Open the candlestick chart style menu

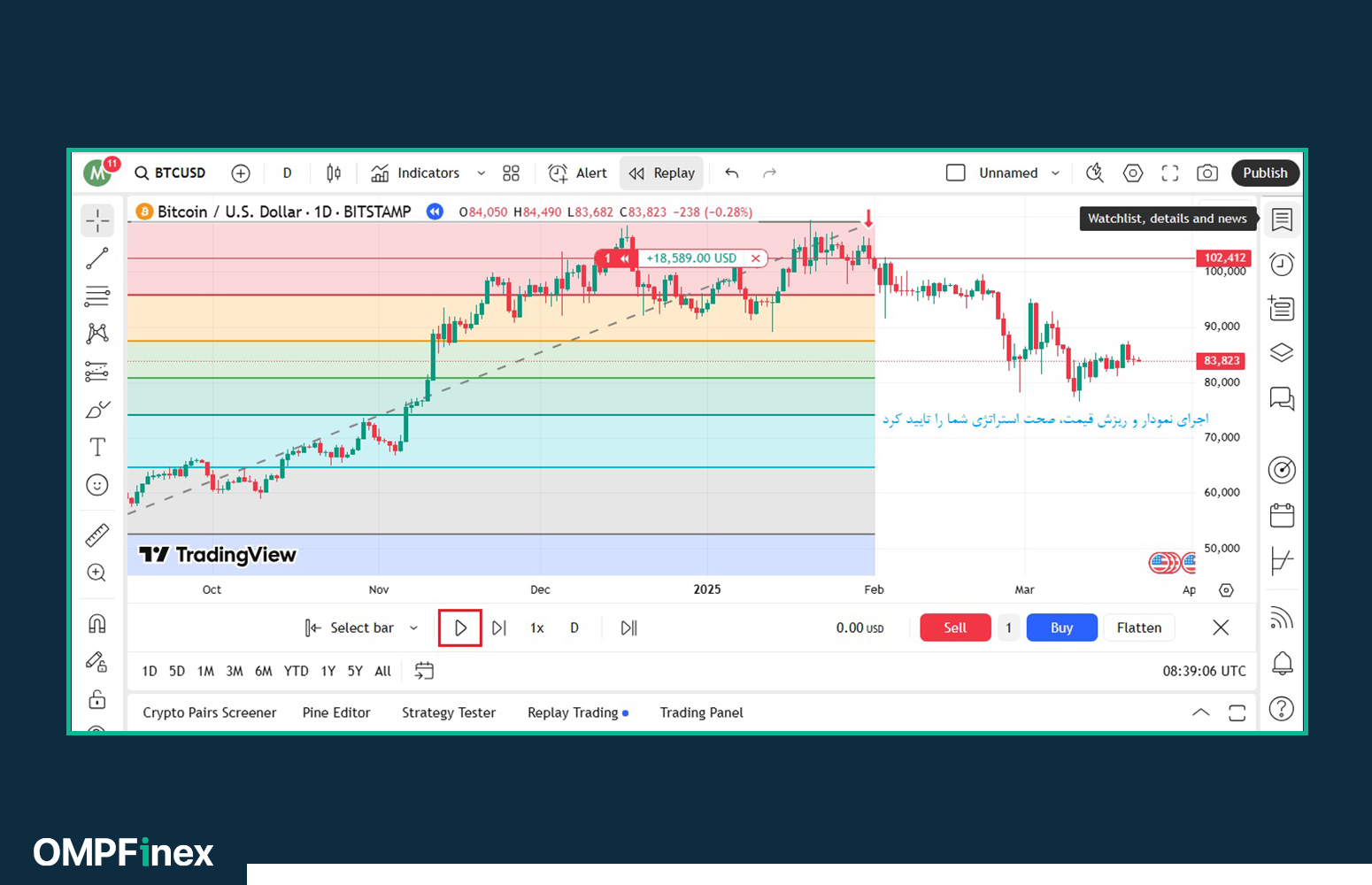click(x=334, y=173)
